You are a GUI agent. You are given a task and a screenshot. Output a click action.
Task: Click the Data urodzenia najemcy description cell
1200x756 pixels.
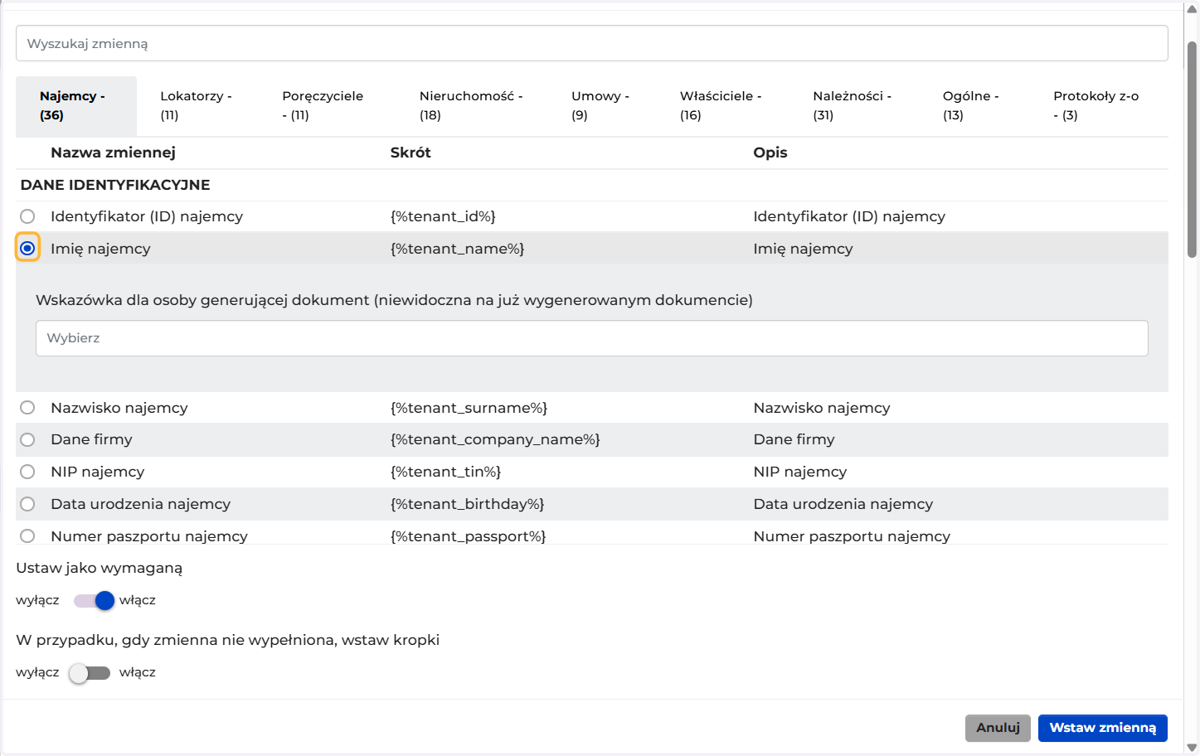click(x=843, y=504)
